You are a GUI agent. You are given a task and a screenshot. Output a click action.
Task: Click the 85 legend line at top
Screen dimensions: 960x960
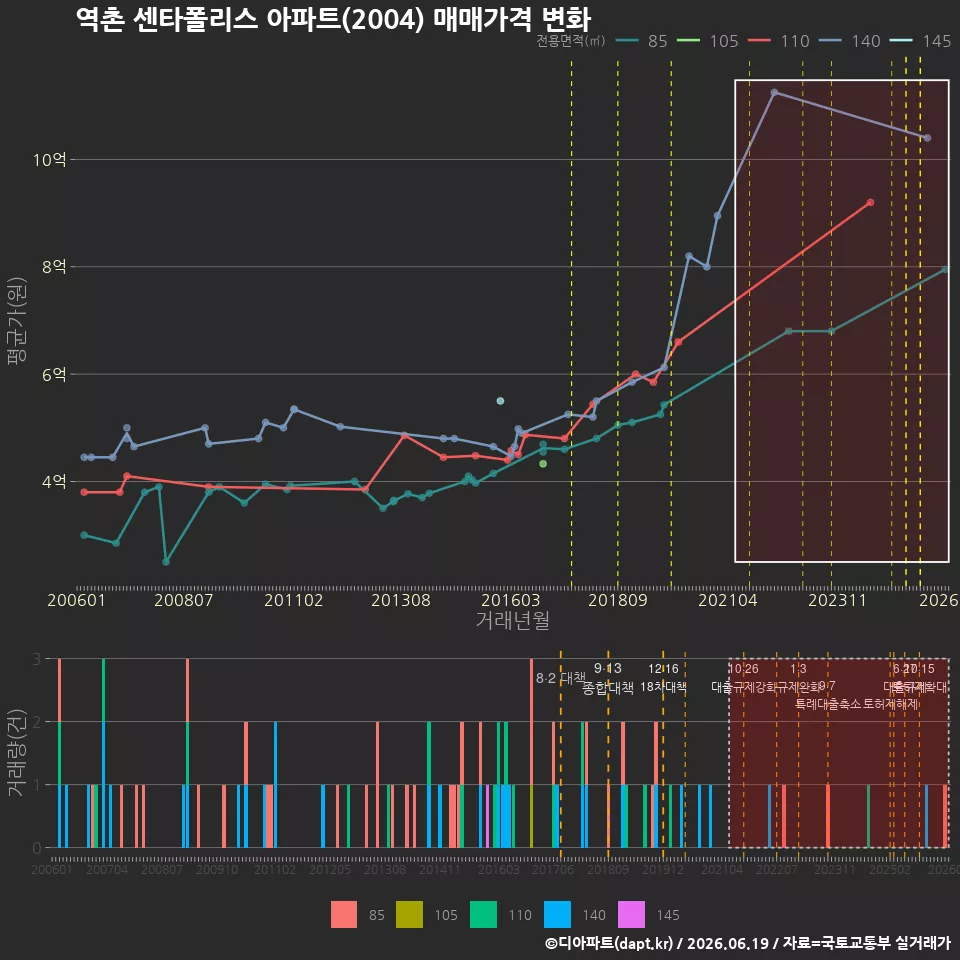[x=626, y=41]
